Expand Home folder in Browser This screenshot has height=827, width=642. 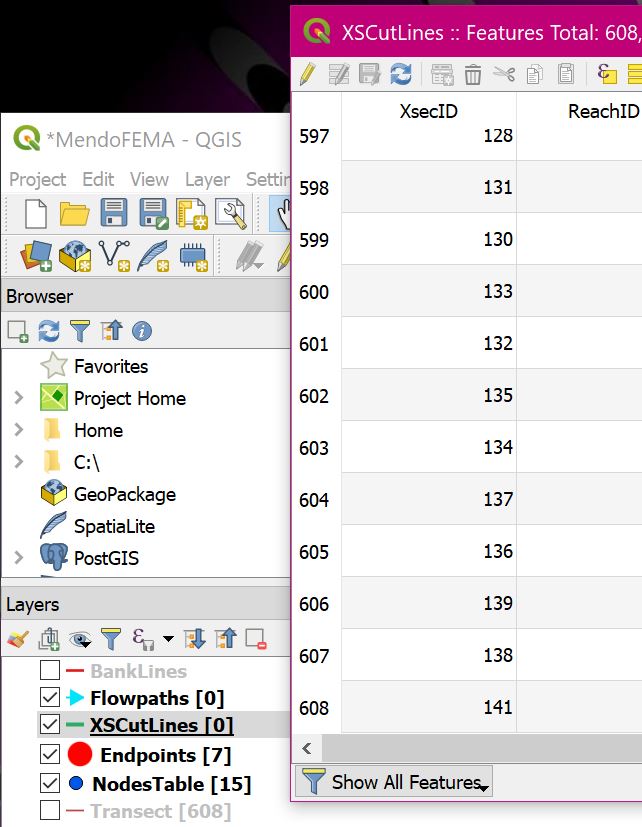point(19,429)
